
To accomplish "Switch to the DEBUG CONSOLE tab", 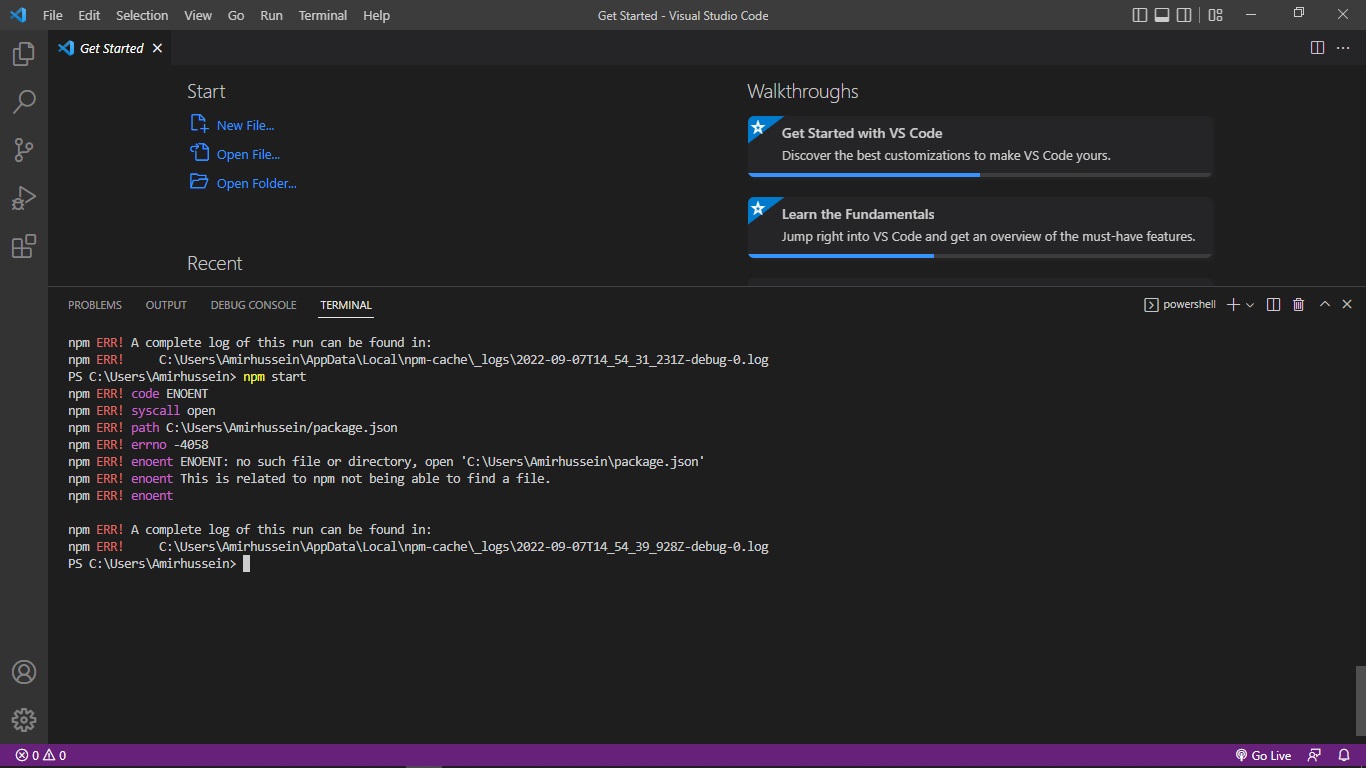I will click(253, 305).
